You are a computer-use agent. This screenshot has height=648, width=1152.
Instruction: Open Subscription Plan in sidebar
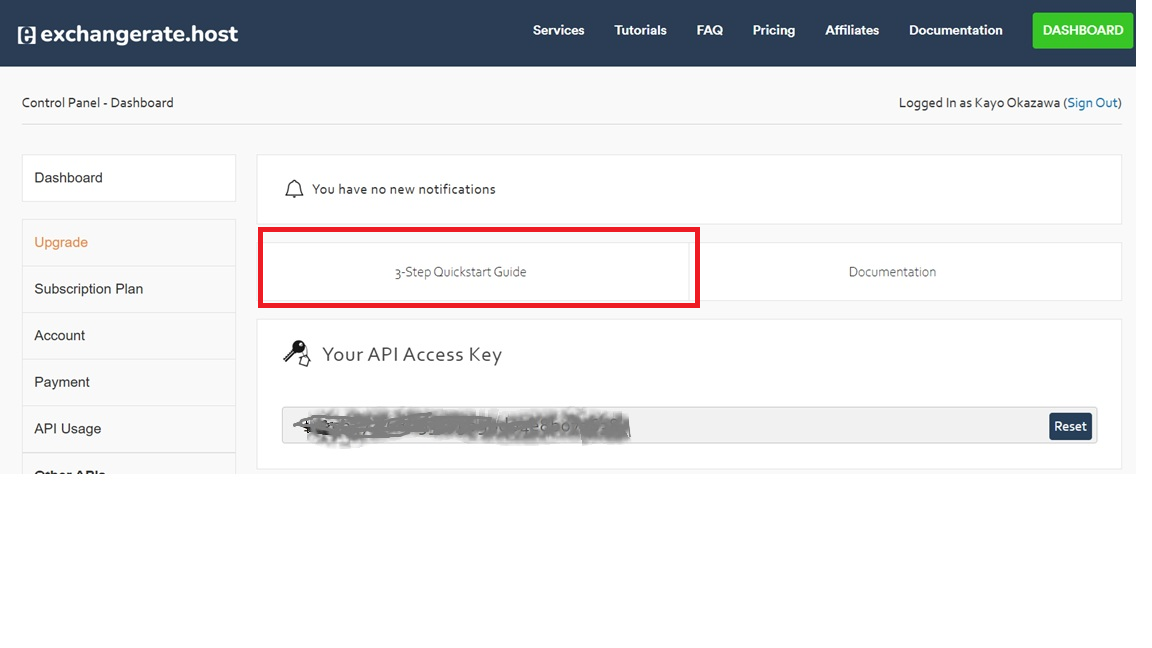129,289
